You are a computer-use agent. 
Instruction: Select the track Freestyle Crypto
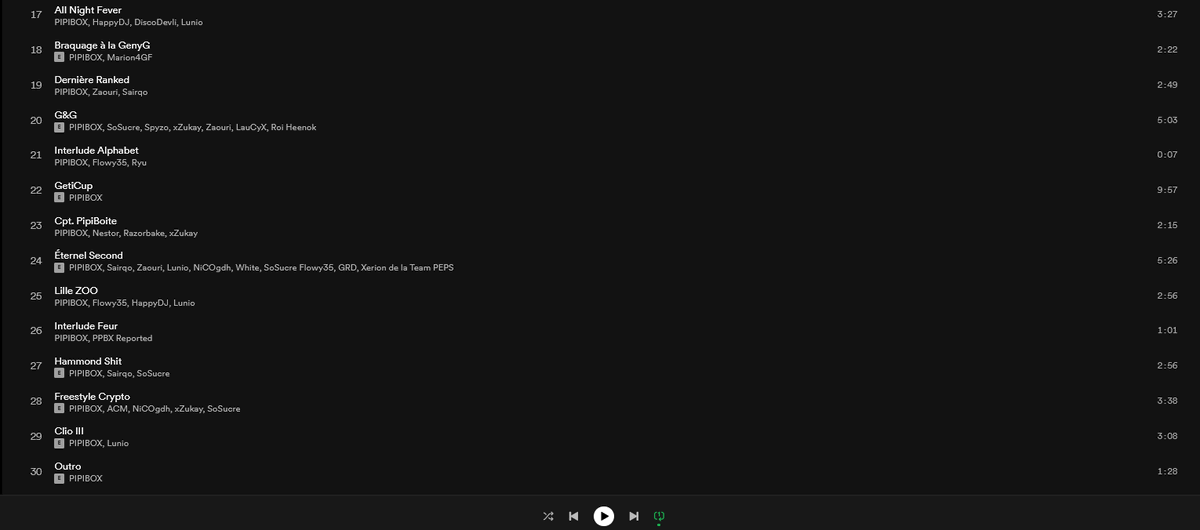coord(92,396)
